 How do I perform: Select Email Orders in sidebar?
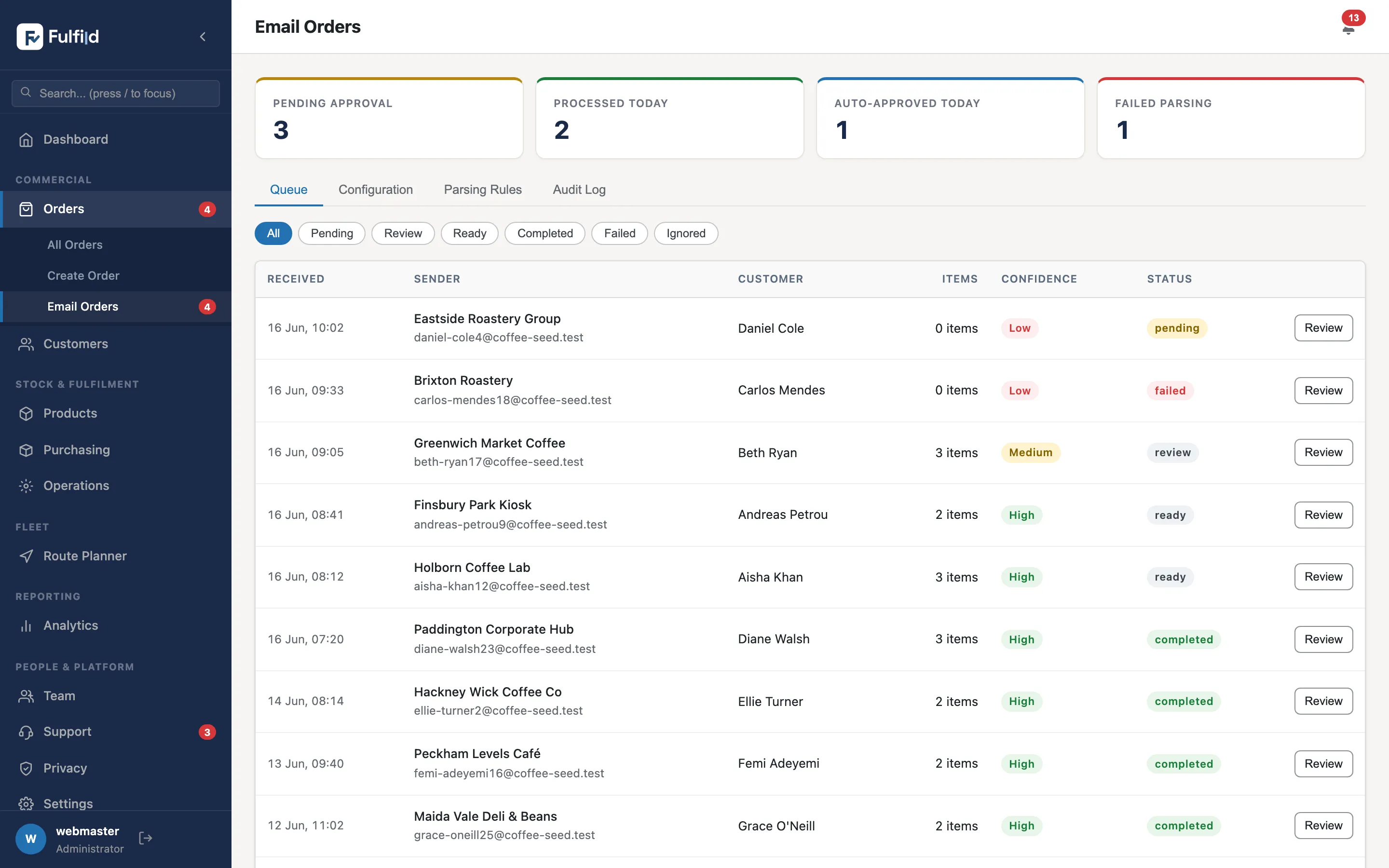[115, 307]
